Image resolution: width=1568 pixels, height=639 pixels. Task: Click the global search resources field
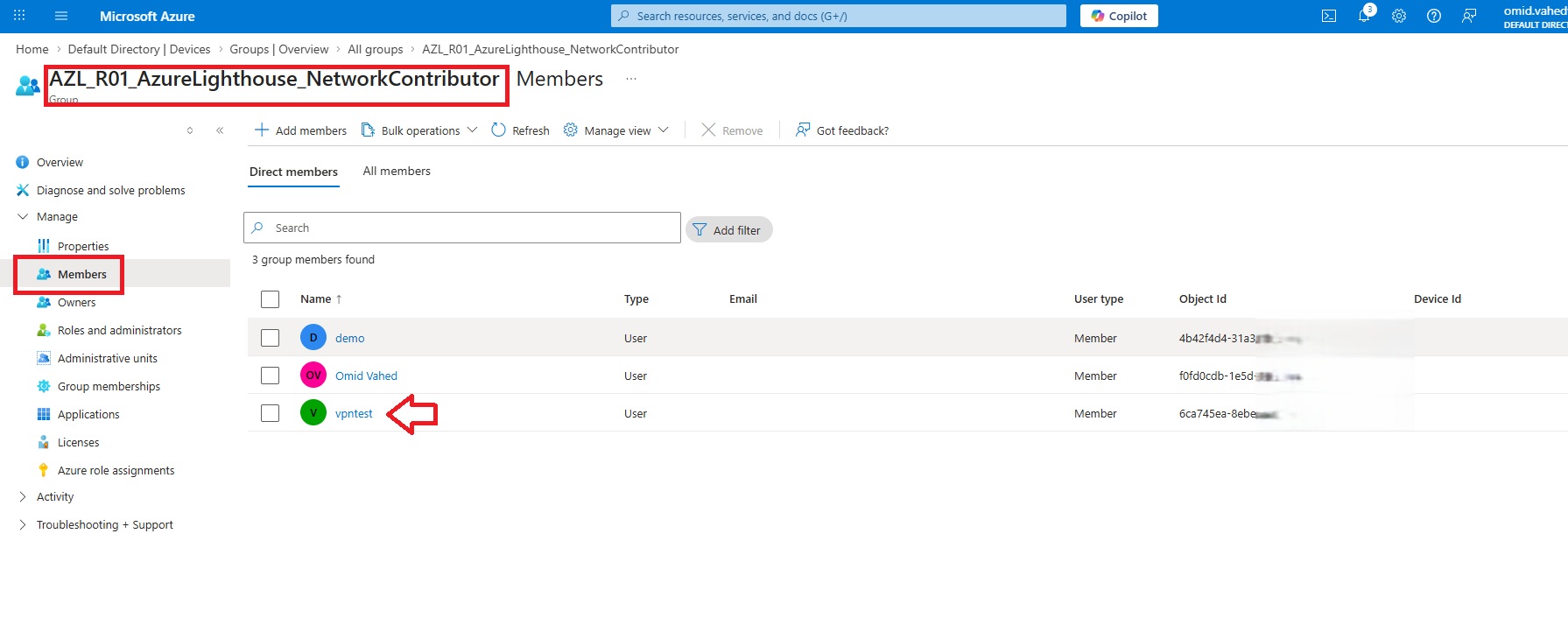pyautogui.click(x=839, y=16)
